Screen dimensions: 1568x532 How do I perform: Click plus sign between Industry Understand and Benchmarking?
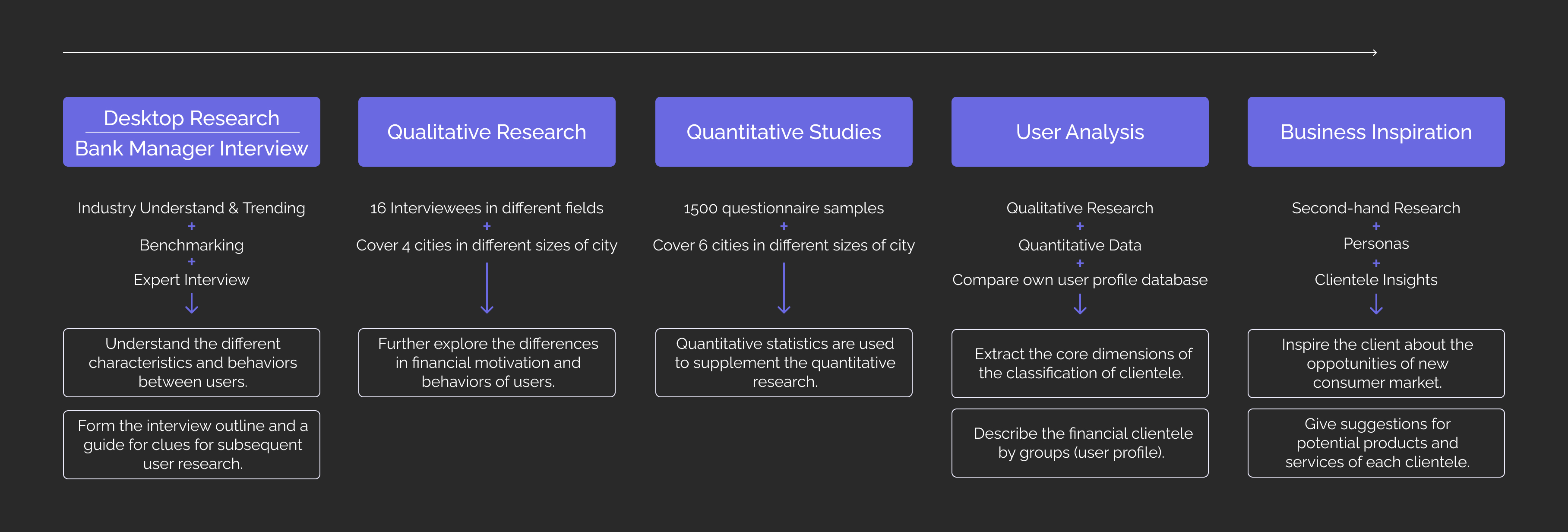pos(191,226)
